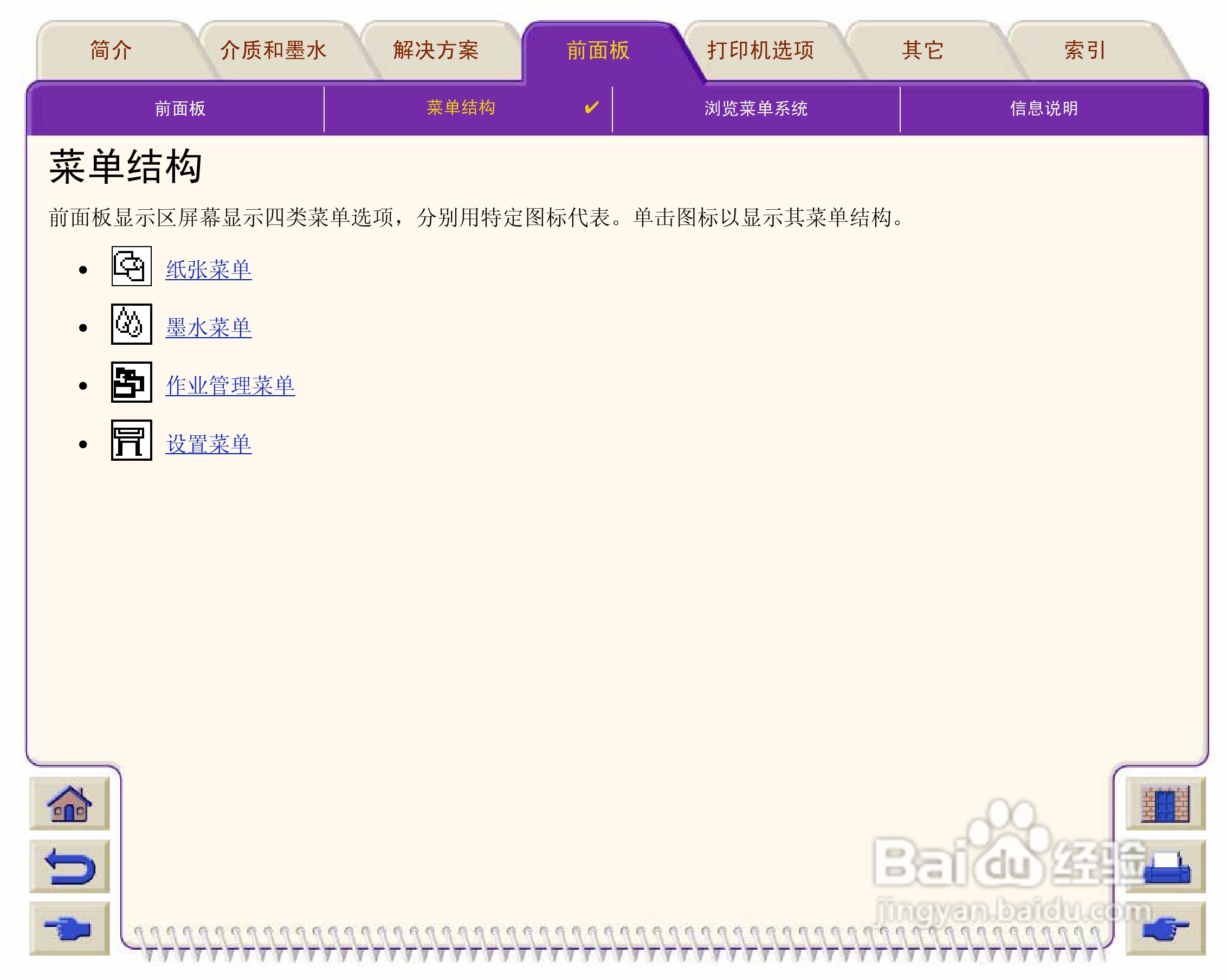
Task: Switch to the 简介 tab
Action: click(111, 50)
